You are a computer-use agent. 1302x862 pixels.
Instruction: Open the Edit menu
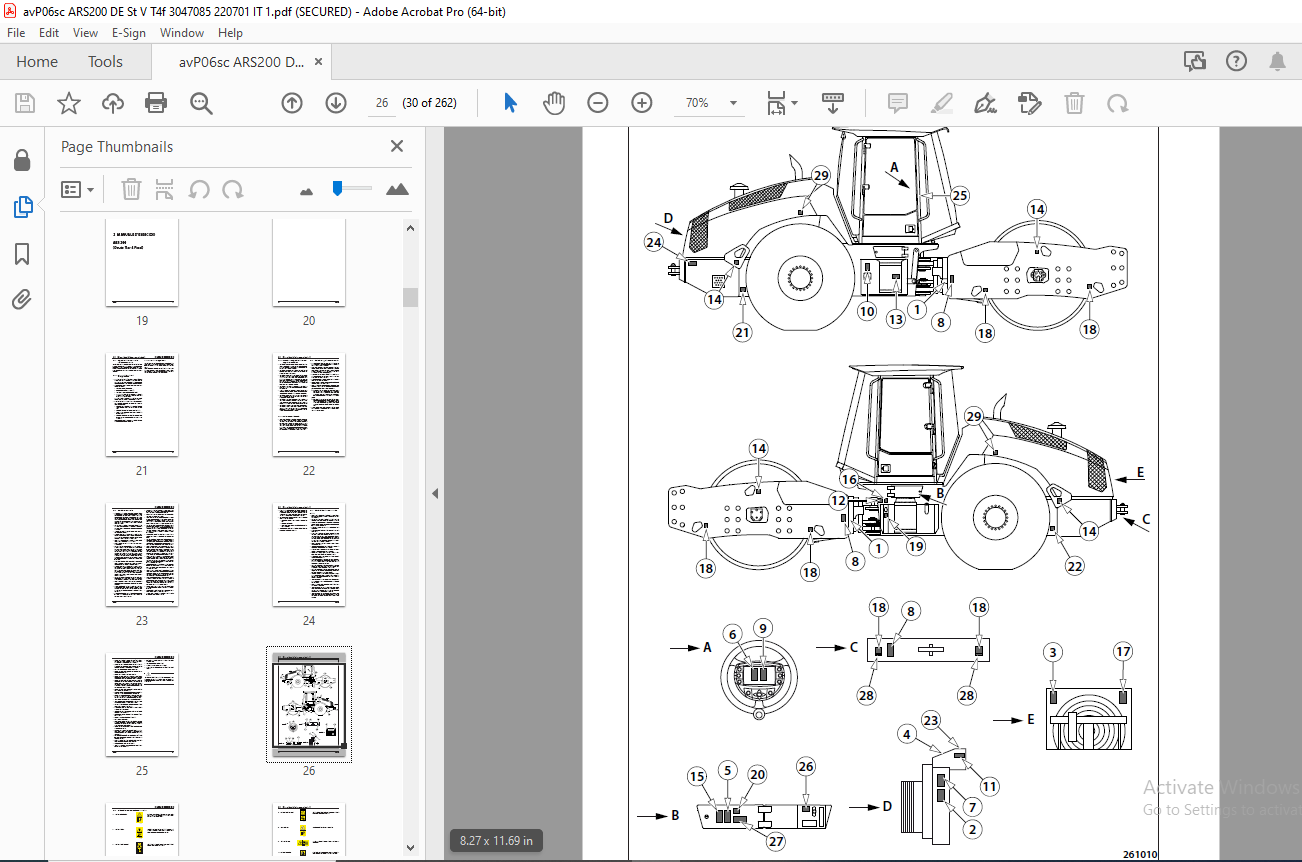tap(49, 33)
